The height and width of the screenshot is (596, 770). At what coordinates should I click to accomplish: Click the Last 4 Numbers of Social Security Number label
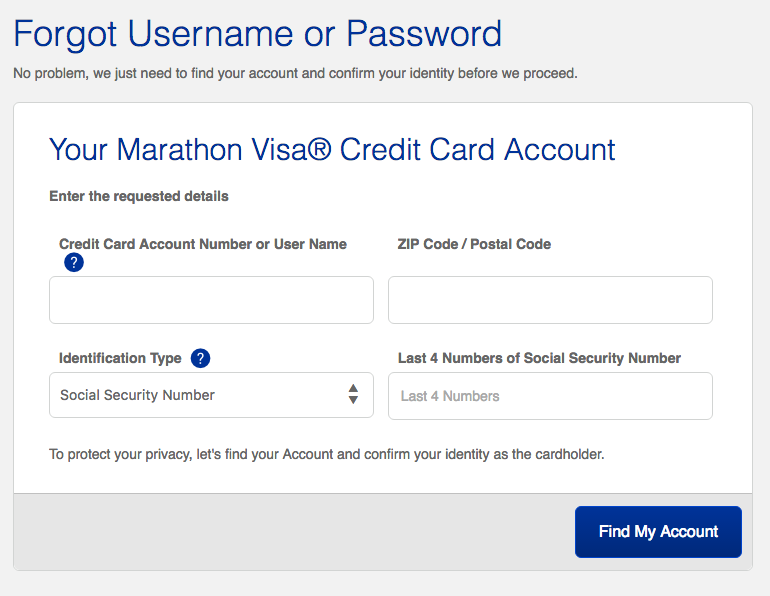539,358
